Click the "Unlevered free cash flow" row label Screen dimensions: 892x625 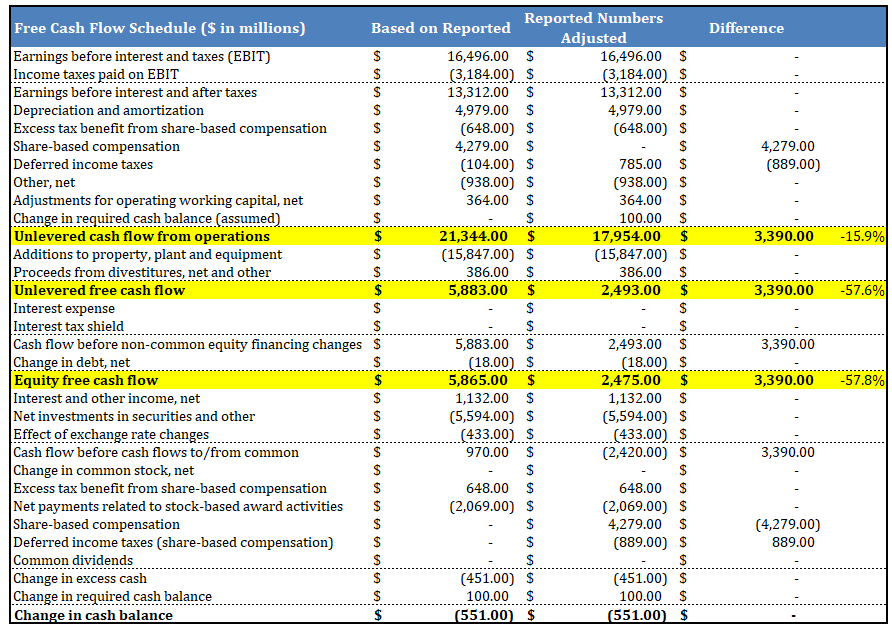(x=99, y=291)
